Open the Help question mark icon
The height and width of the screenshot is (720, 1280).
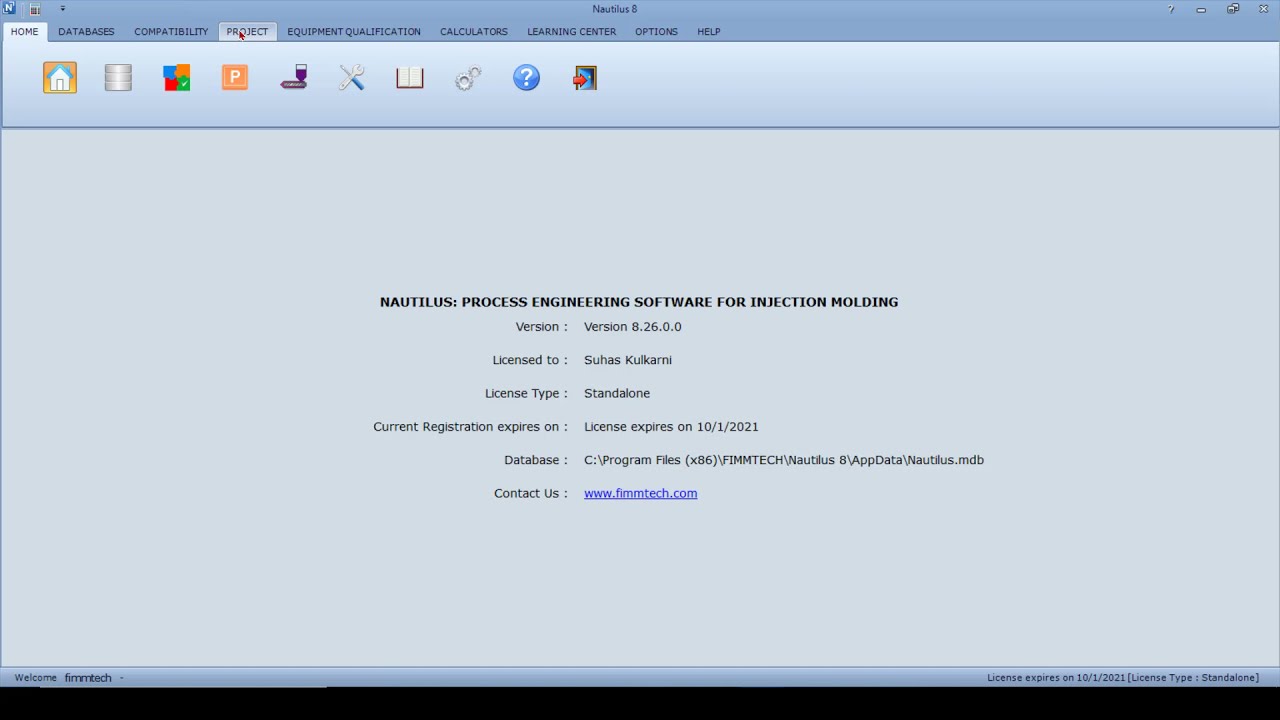click(x=527, y=78)
